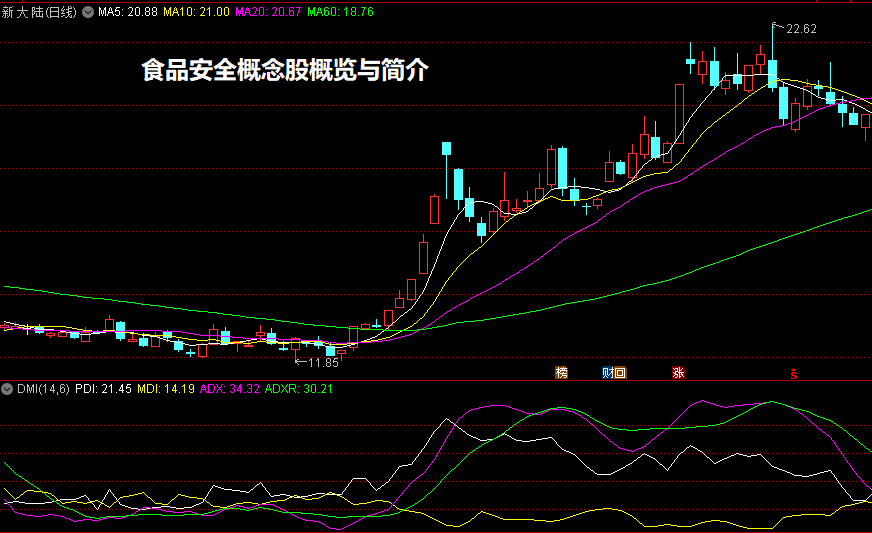Click the PDI: 21.45 value
This screenshot has height=533, width=872.
[103, 389]
